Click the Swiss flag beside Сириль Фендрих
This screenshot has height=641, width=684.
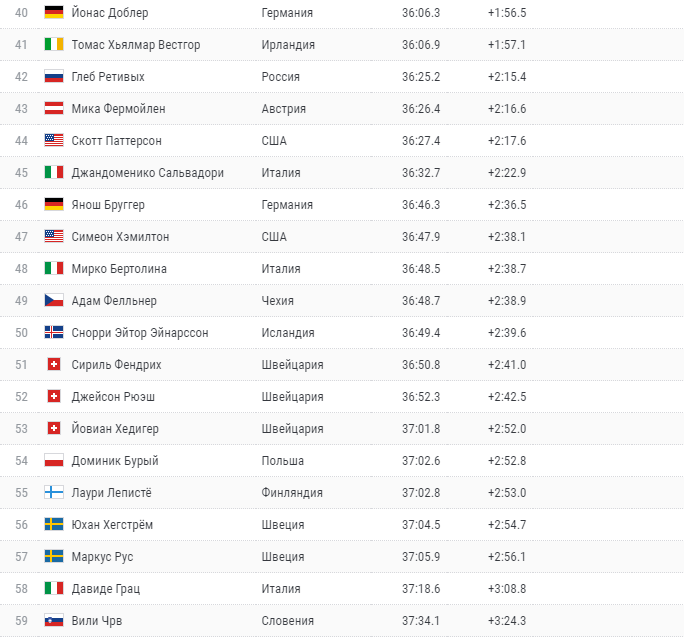pyautogui.click(x=54, y=365)
